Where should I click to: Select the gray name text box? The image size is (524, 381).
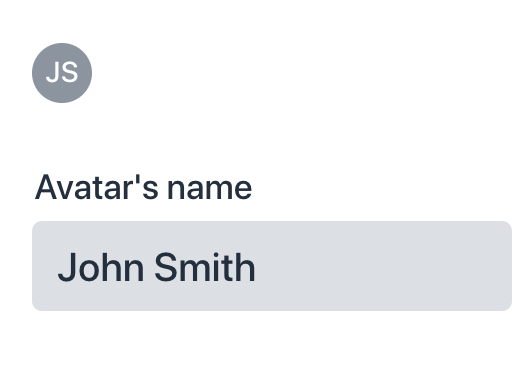272,266
